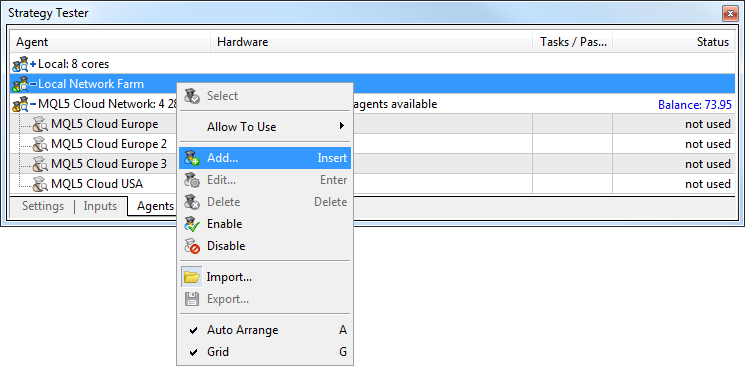This screenshot has height=366, width=745.
Task: Select the MQL5 Cloud USA row
Action: coord(372,184)
